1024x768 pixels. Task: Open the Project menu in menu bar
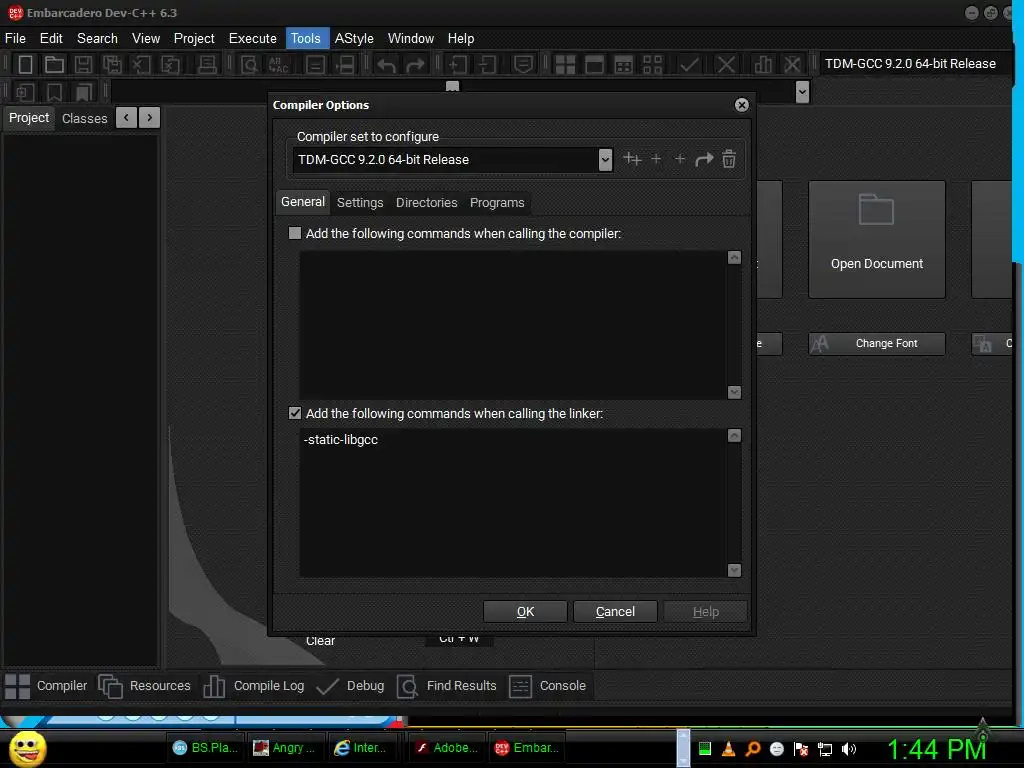pyautogui.click(x=194, y=39)
